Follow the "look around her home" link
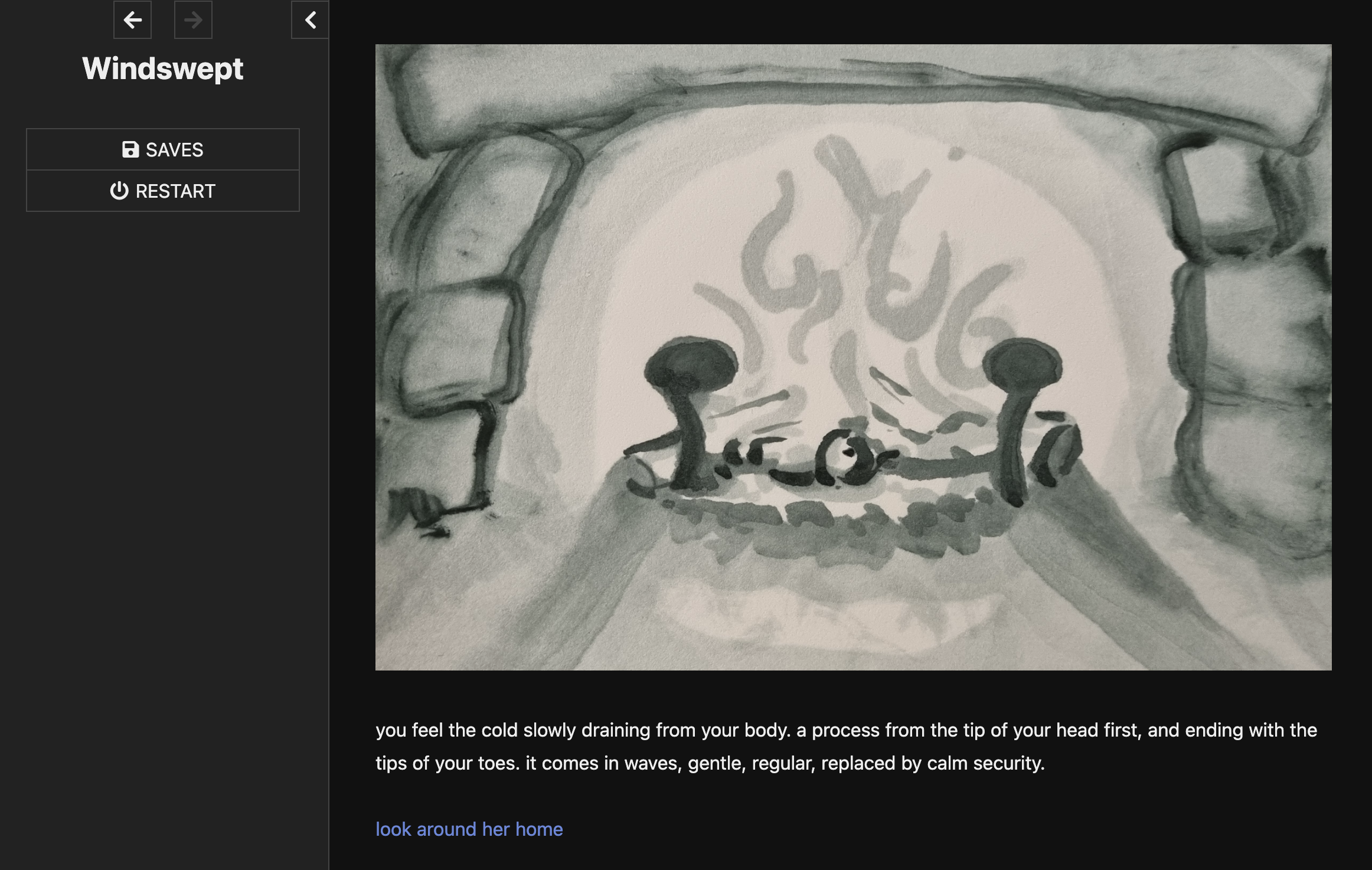This screenshot has width=1372, height=870. pyautogui.click(x=469, y=829)
